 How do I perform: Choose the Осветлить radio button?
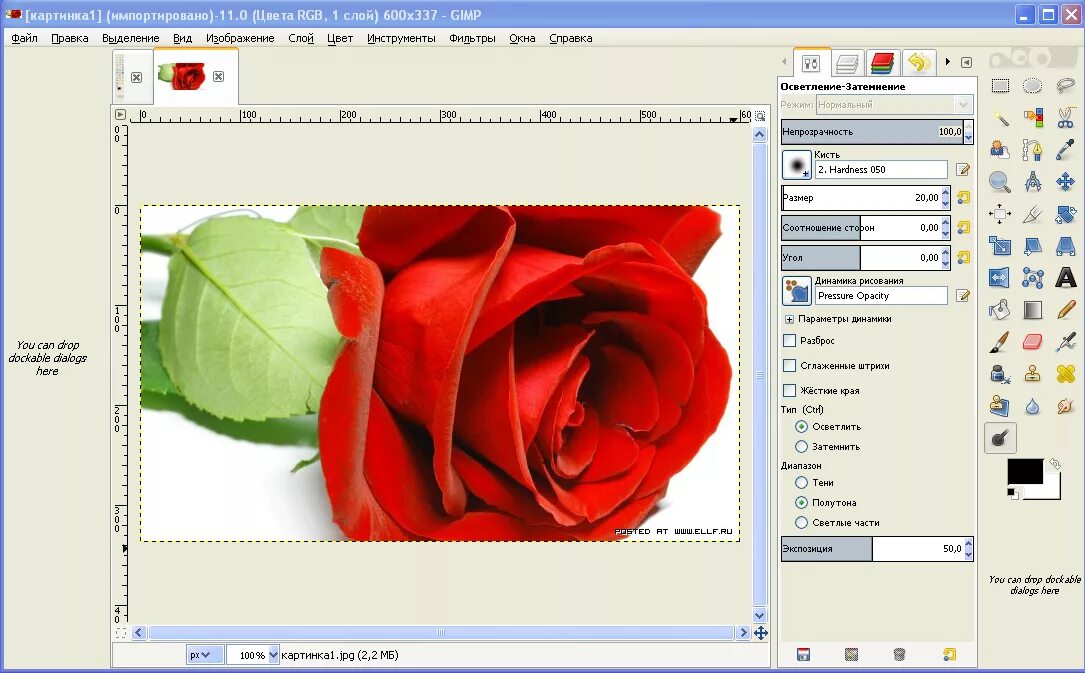pyautogui.click(x=801, y=427)
